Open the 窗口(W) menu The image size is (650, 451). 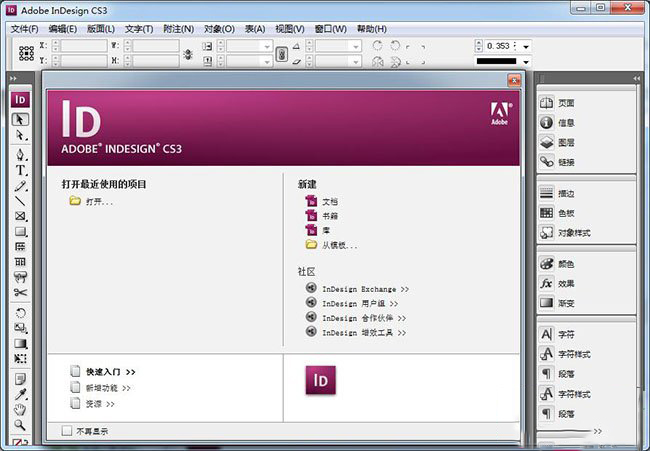click(x=330, y=29)
